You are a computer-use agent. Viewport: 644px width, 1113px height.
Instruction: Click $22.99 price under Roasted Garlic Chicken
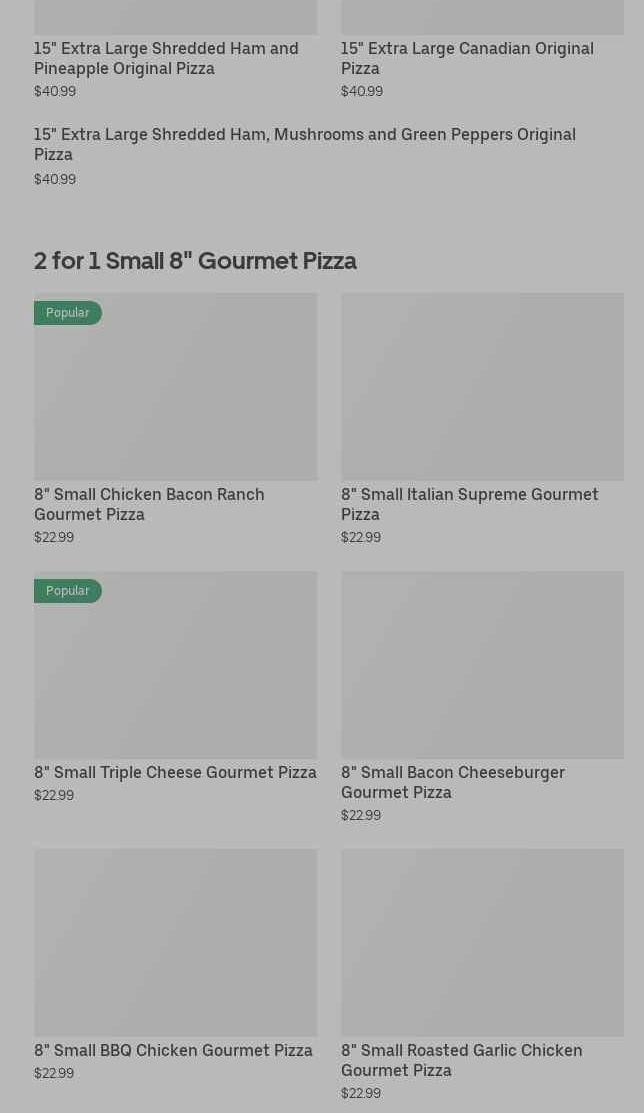tap(361, 1094)
